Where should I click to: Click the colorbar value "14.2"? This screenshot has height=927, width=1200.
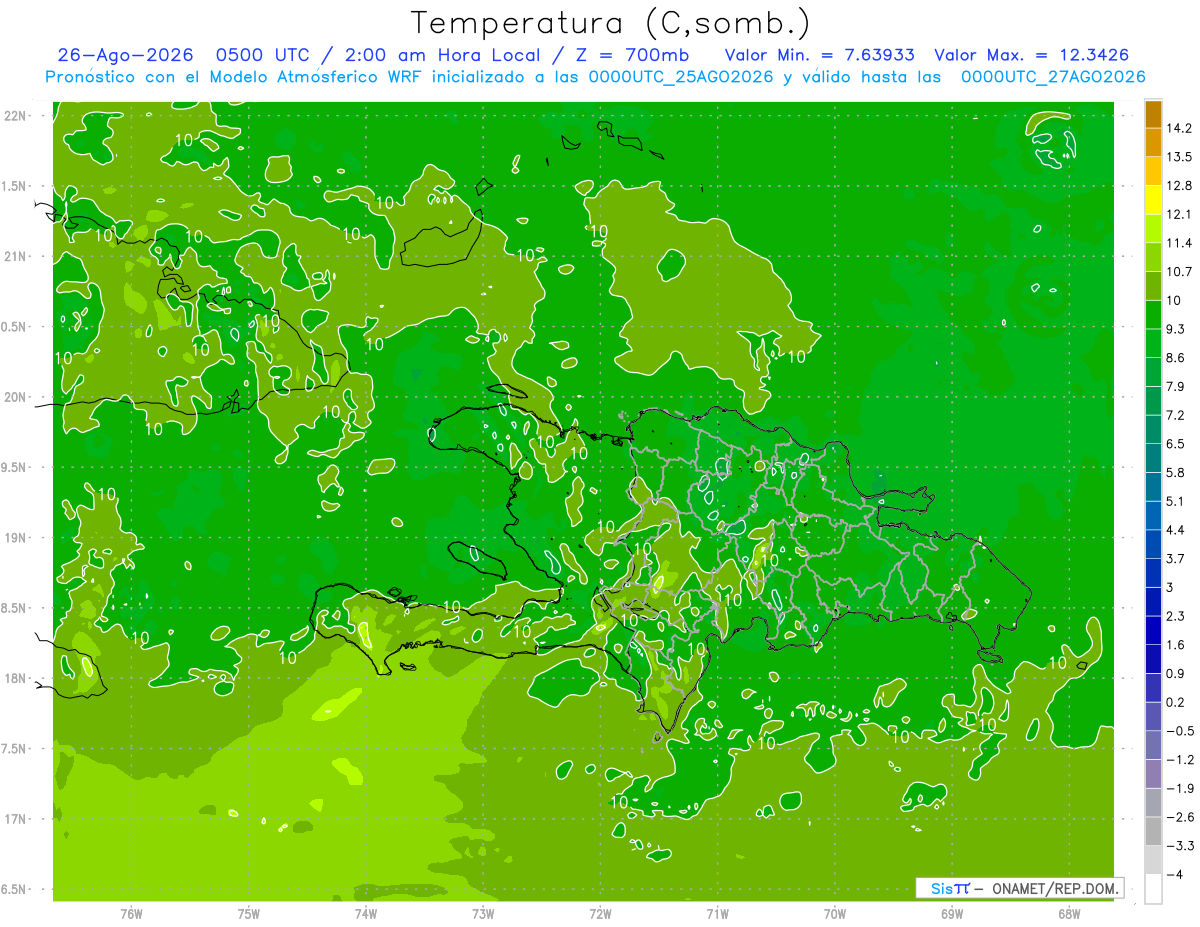1180,129
